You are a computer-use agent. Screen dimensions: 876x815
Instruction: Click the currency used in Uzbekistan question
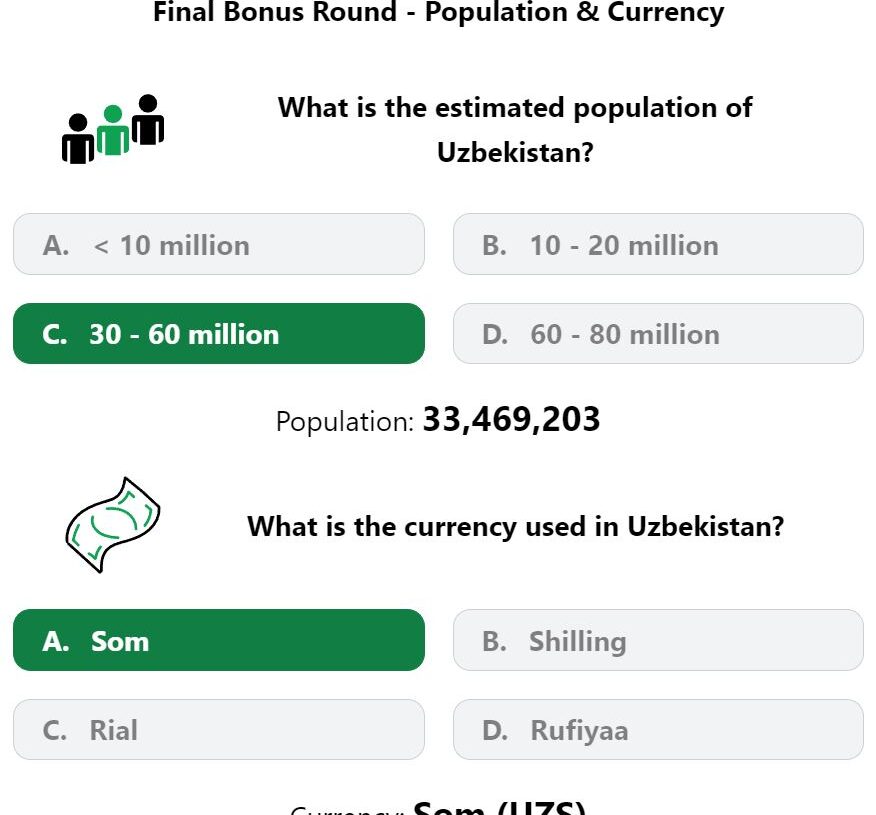[516, 526]
